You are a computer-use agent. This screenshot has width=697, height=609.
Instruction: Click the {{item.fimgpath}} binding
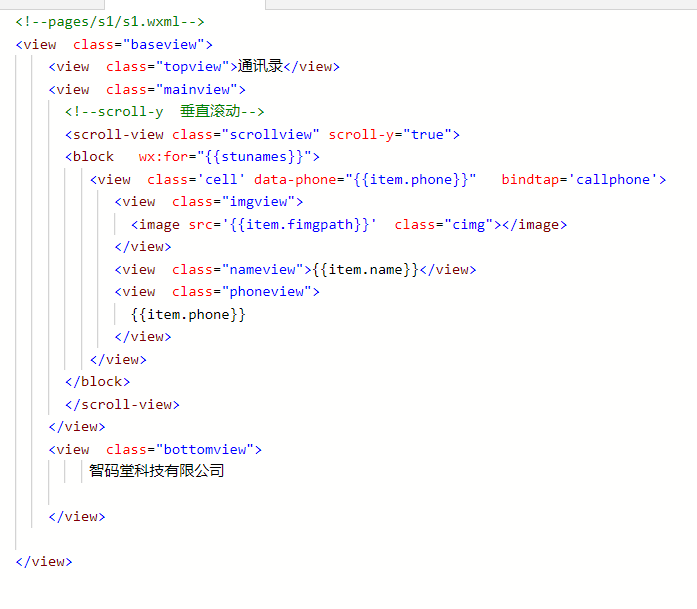click(x=300, y=224)
